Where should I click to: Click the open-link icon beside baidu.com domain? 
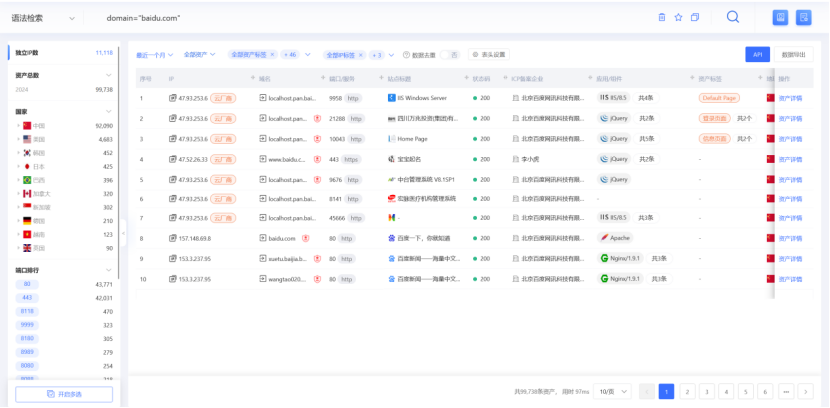[263, 238]
